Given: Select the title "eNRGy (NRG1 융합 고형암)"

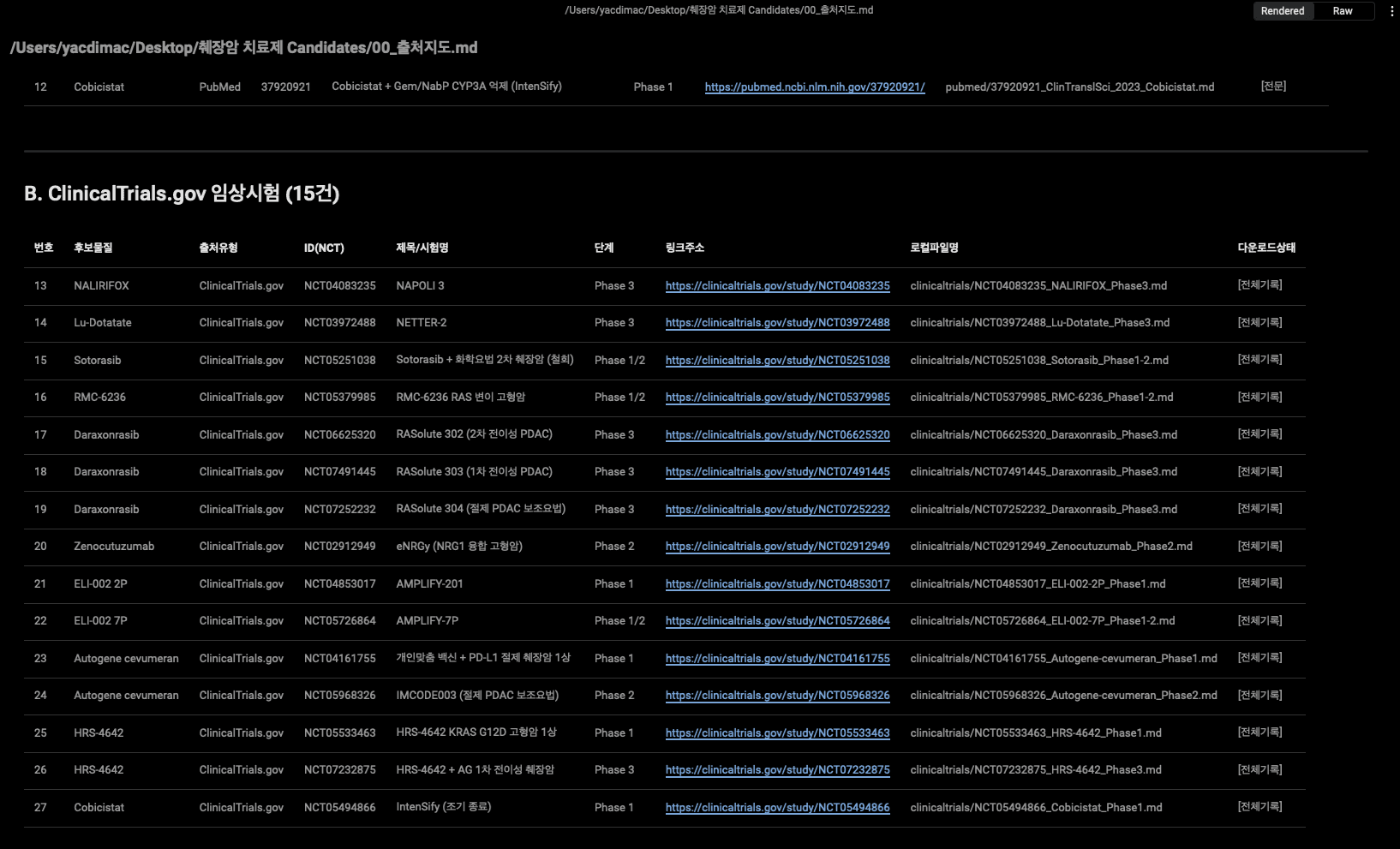Looking at the screenshot, I should [459, 547].
